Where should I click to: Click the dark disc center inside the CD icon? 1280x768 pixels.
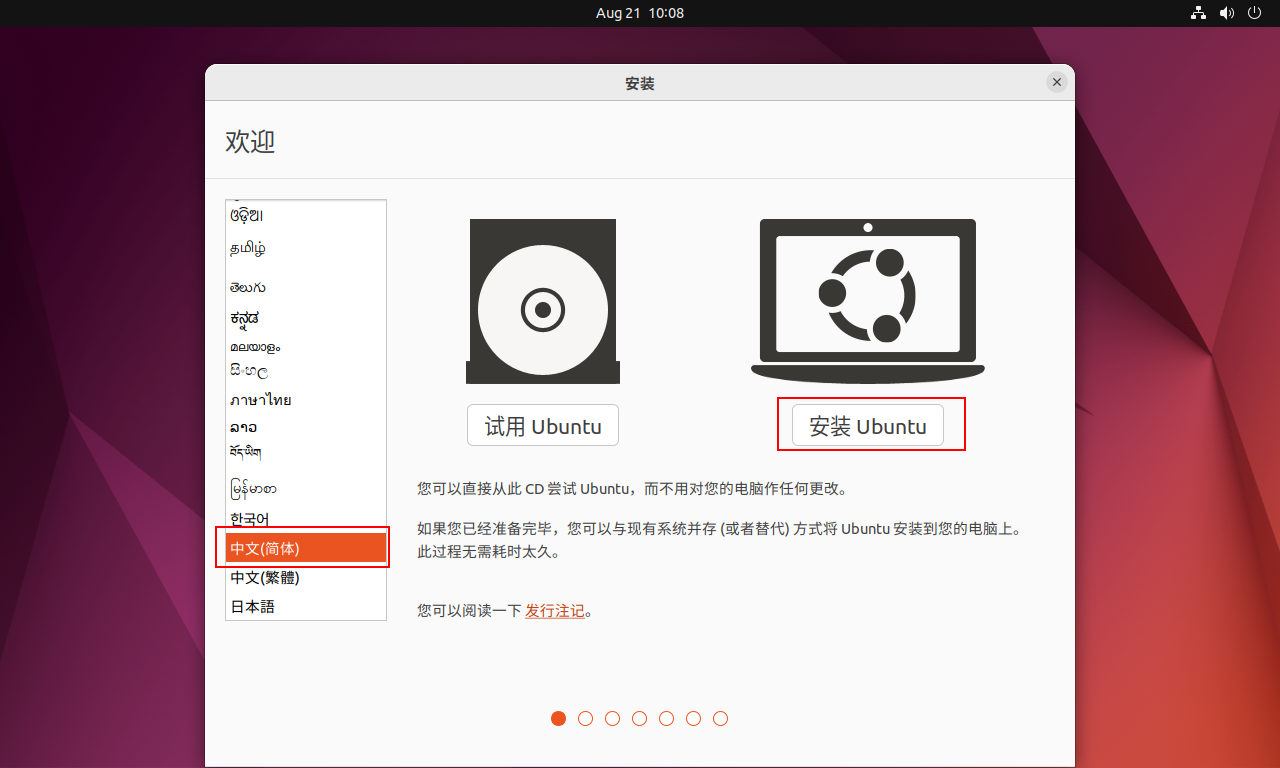point(542,310)
